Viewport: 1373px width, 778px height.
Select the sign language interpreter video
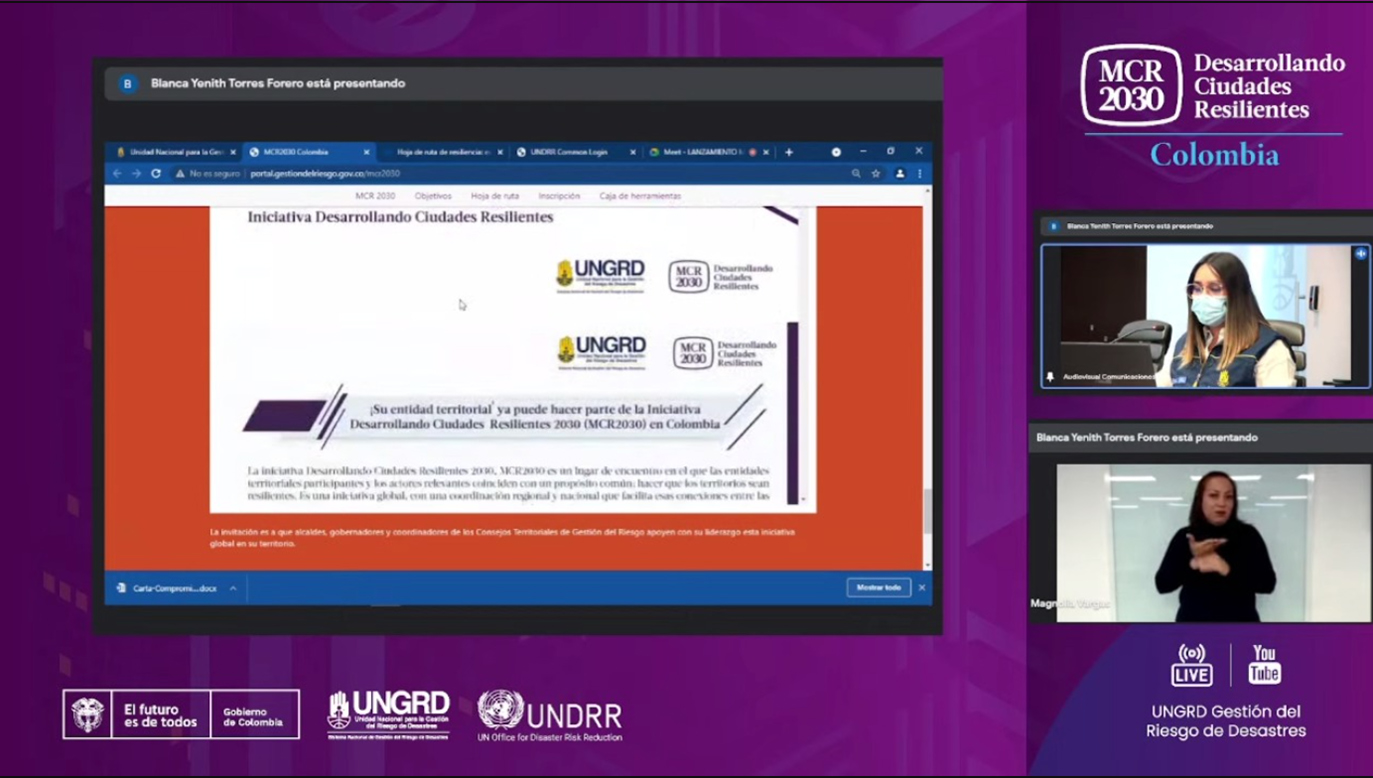click(x=1214, y=543)
